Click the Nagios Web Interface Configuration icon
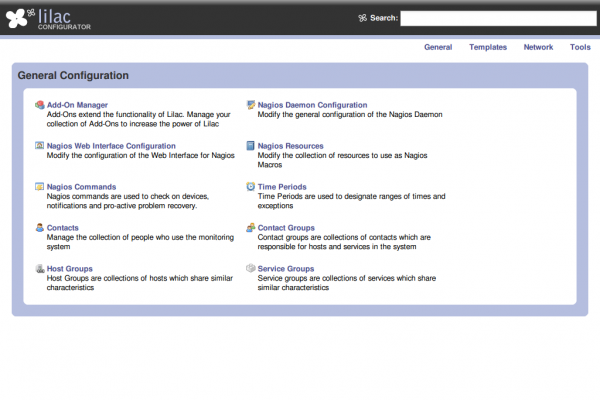Screen dimensions: 600x400 click(39, 146)
